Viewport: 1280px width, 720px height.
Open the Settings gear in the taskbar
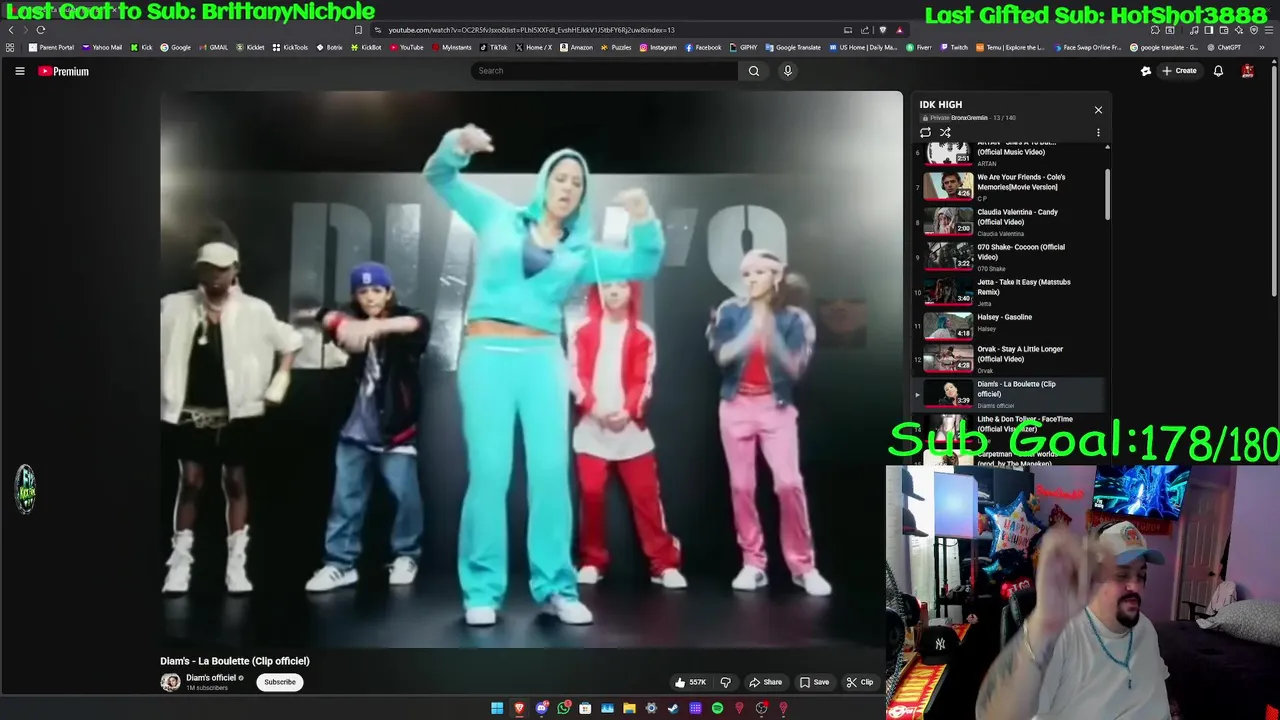click(x=651, y=708)
